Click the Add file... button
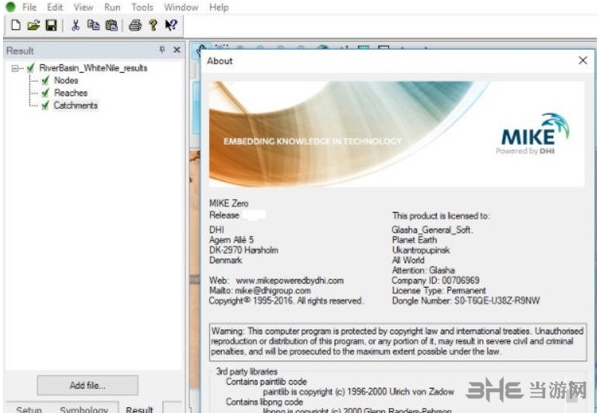The width and height of the screenshot is (597, 413). (88, 385)
